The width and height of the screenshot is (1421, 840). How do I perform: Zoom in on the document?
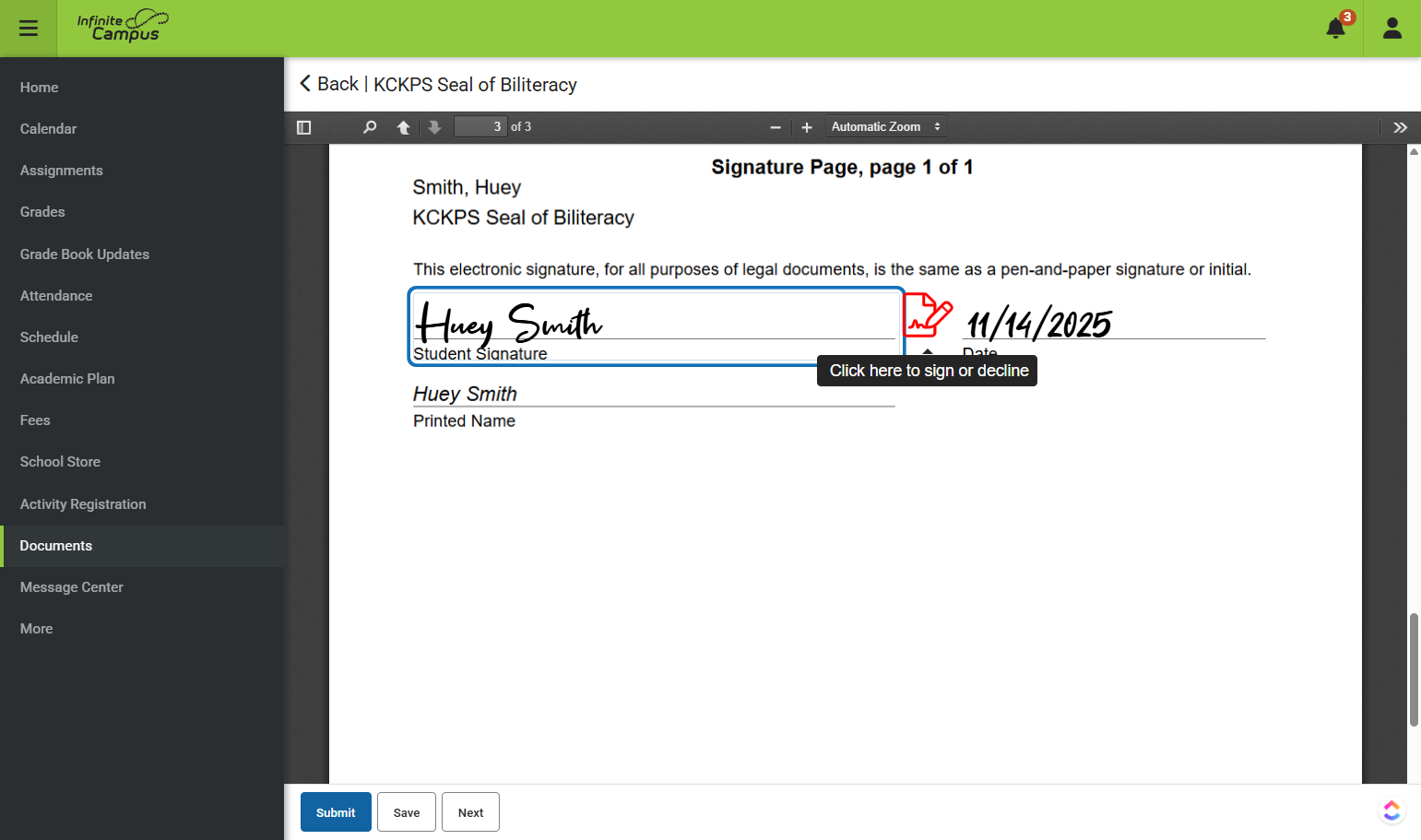pos(807,127)
